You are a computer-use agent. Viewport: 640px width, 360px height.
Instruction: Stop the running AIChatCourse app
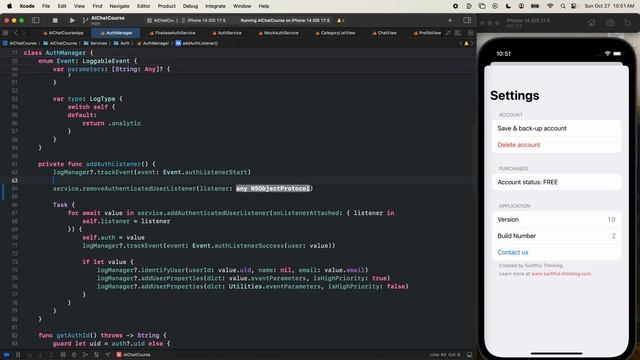tap(55, 20)
